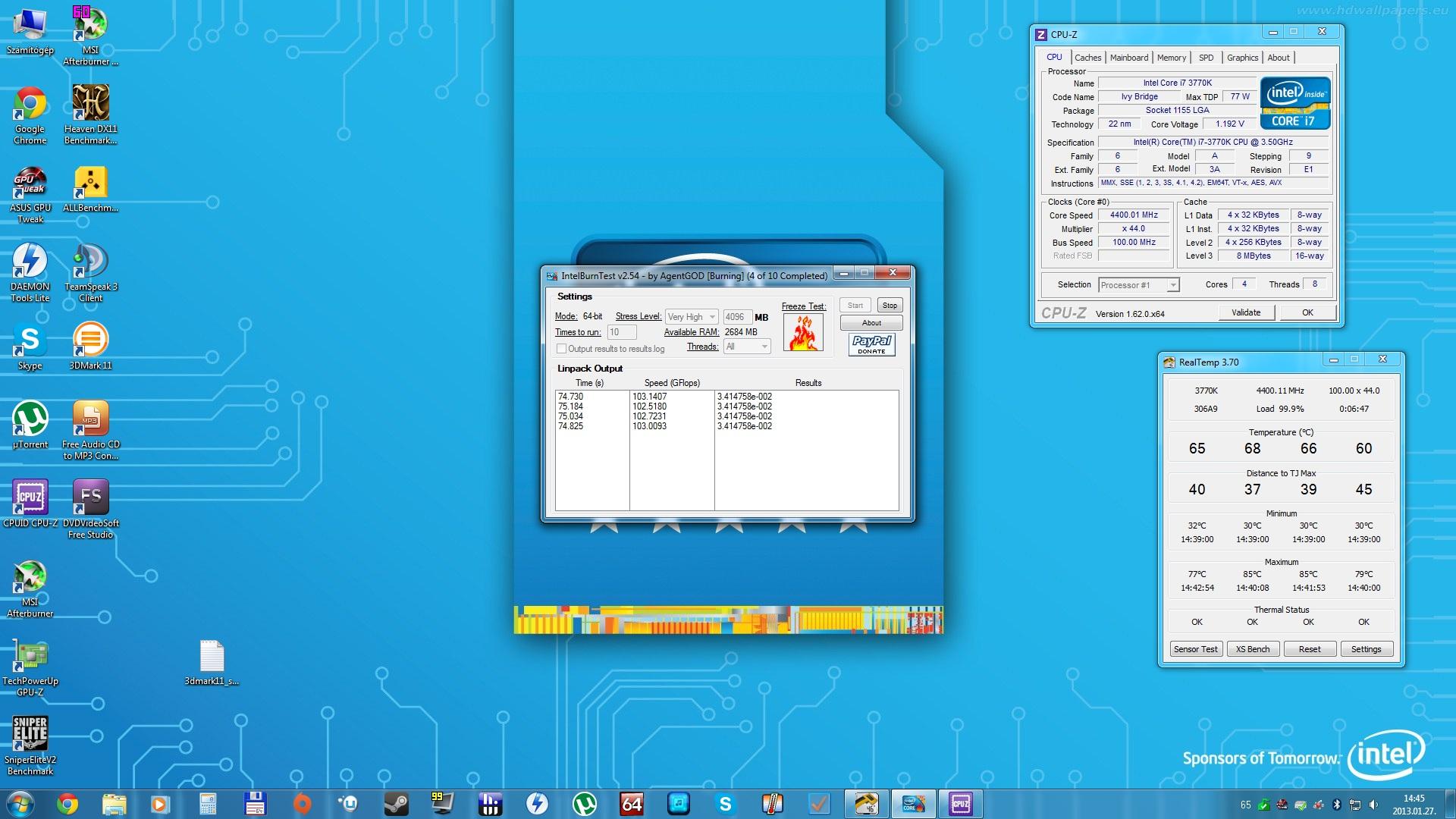Viewport: 1456px width, 819px height.
Task: Open the Threads dropdown in IntelBurnTest
Action: 747,347
